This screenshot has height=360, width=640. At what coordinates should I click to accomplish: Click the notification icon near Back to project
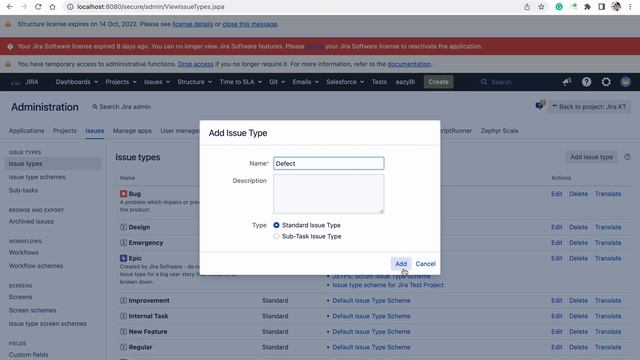[x=540, y=105]
